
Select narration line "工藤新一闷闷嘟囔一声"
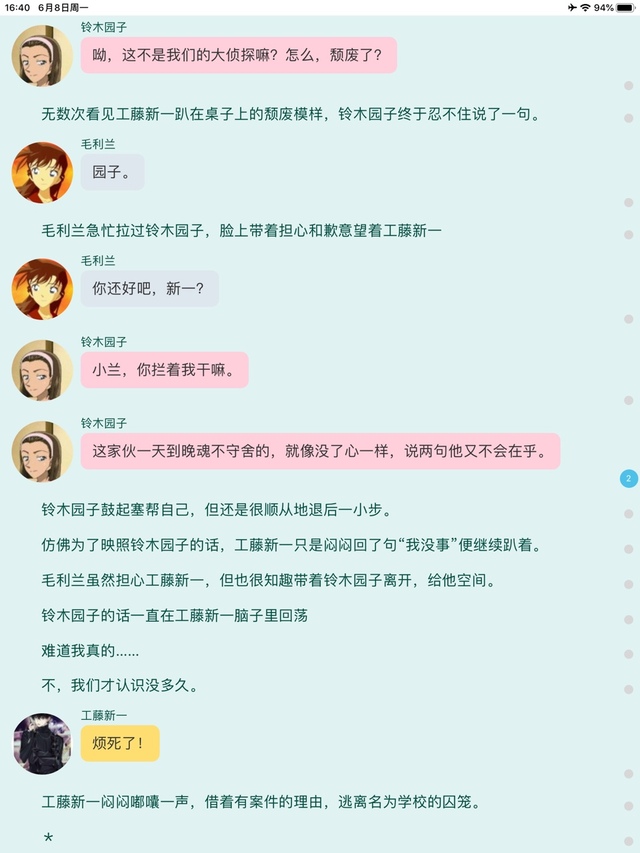click(262, 802)
